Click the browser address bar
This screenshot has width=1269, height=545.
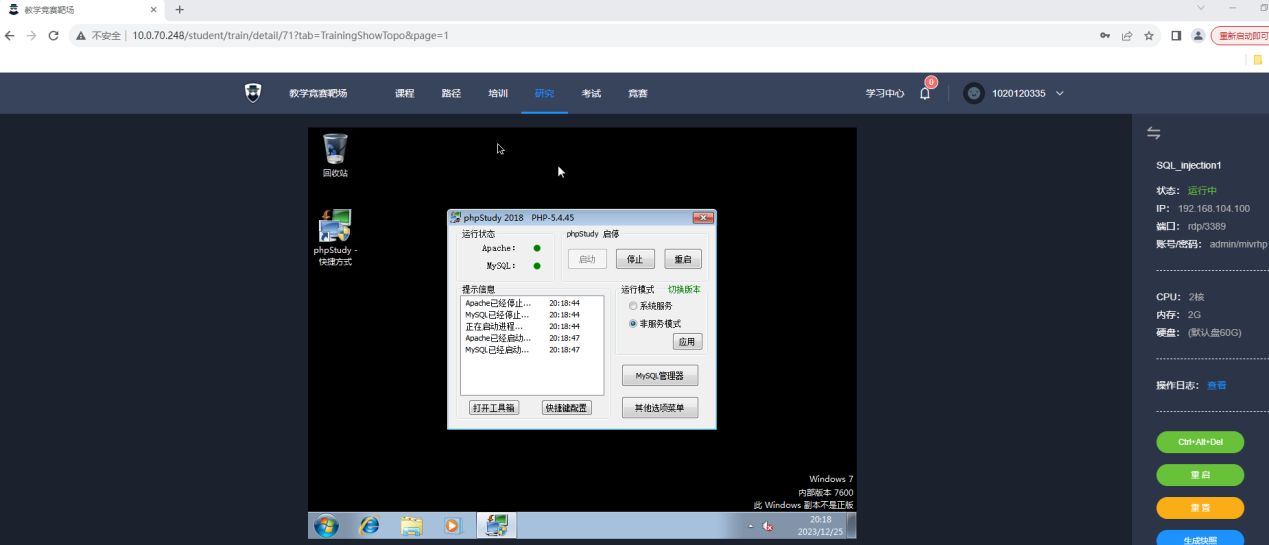tap(600, 35)
